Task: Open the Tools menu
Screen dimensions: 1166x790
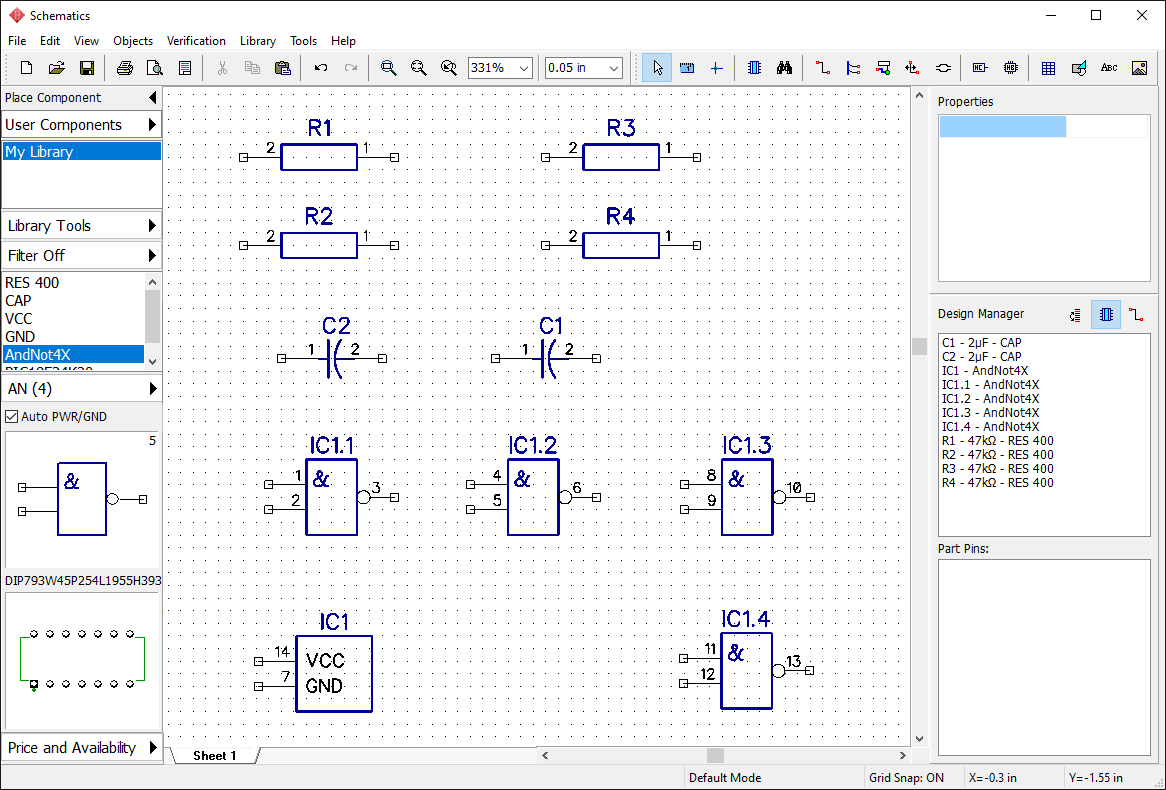Action: (303, 41)
